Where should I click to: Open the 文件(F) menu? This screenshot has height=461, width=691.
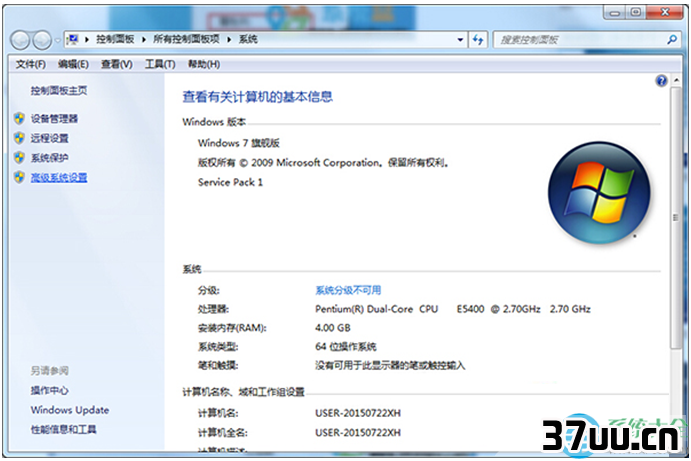(x=30, y=64)
